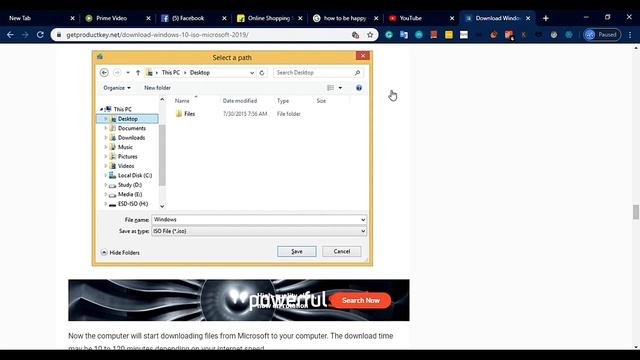
Task: Expand the Documents tree node arrow
Action: 106,128
